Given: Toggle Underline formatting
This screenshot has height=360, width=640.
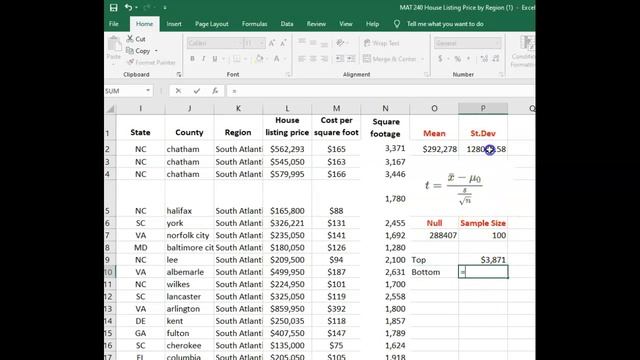Looking at the screenshot, I should (215, 59).
